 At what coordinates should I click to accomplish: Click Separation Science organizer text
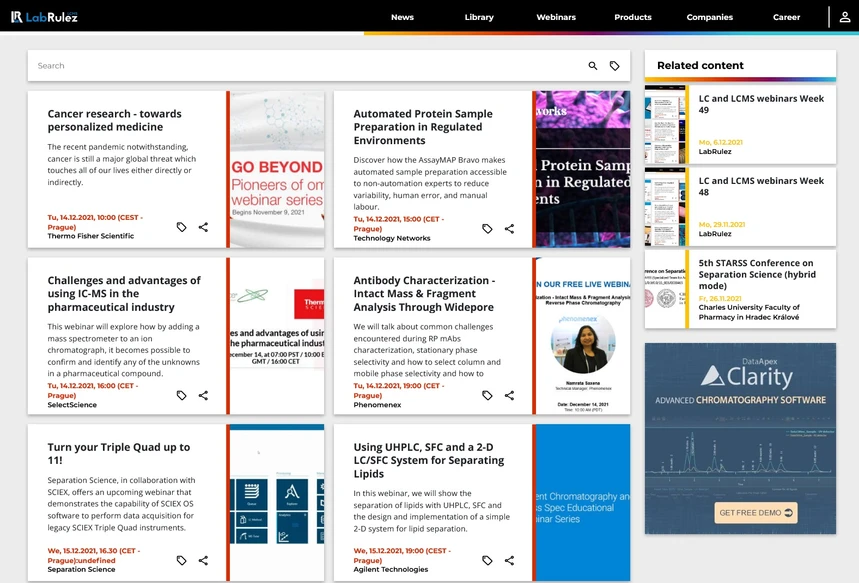click(81, 570)
